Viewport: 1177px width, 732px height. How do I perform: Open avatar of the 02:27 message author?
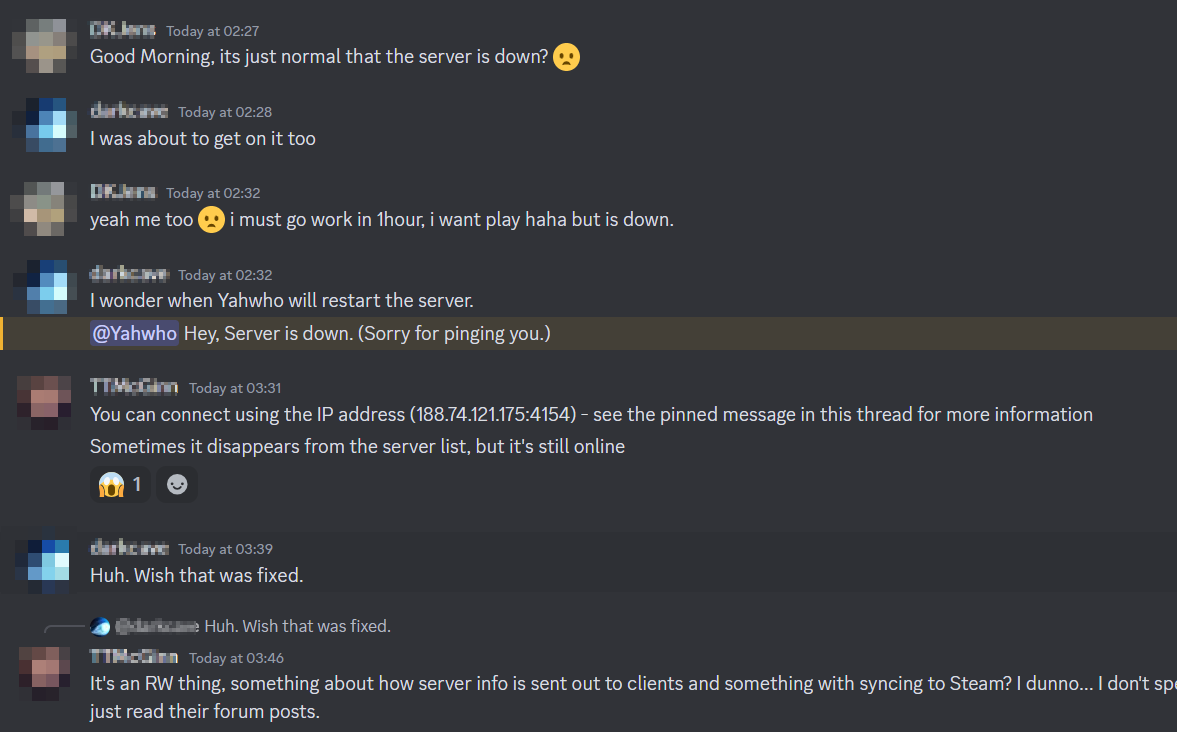(x=39, y=46)
